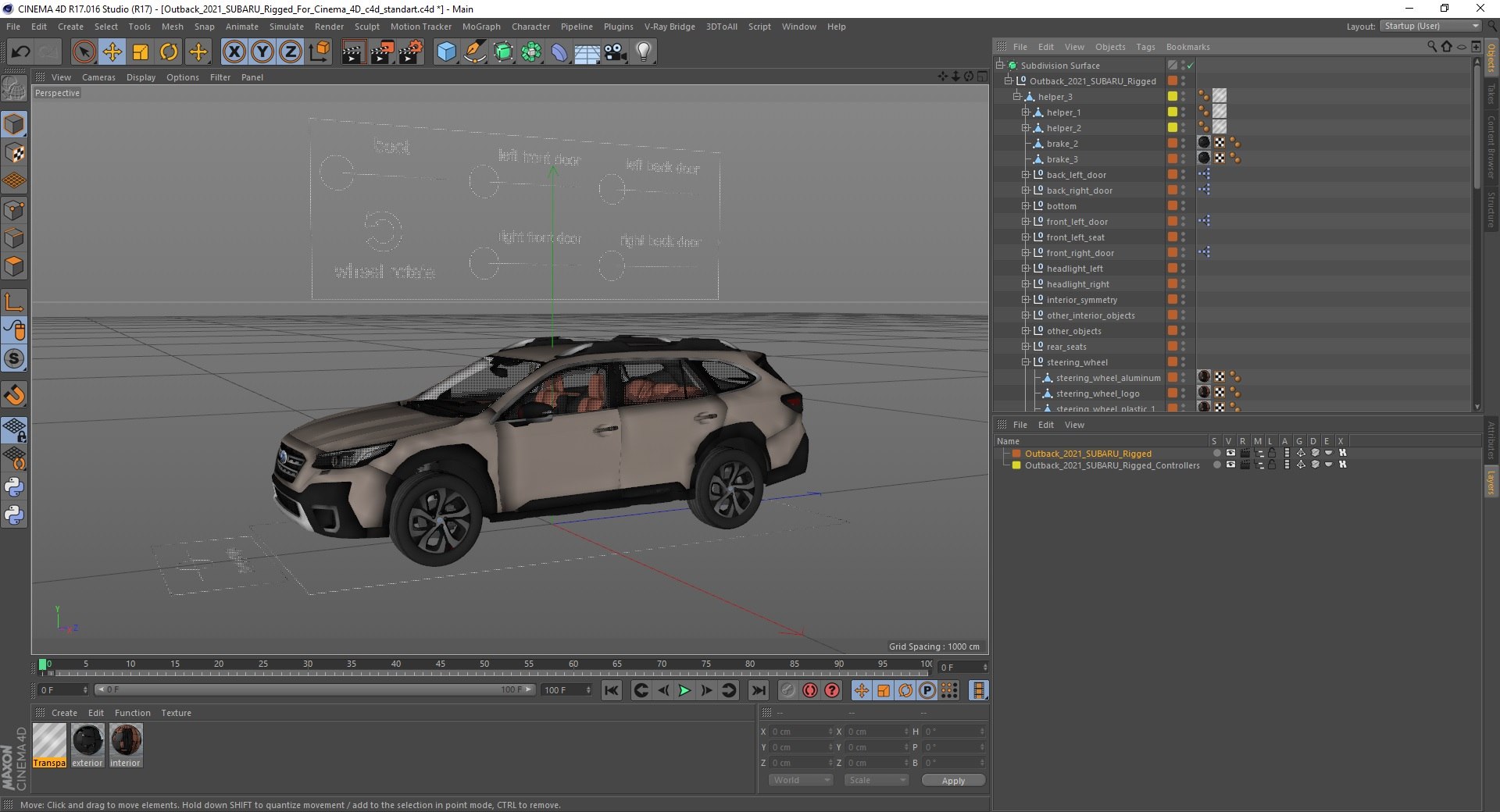Viewport: 1500px width, 812px height.
Task: Render to Picture Viewer
Action: (x=382, y=52)
